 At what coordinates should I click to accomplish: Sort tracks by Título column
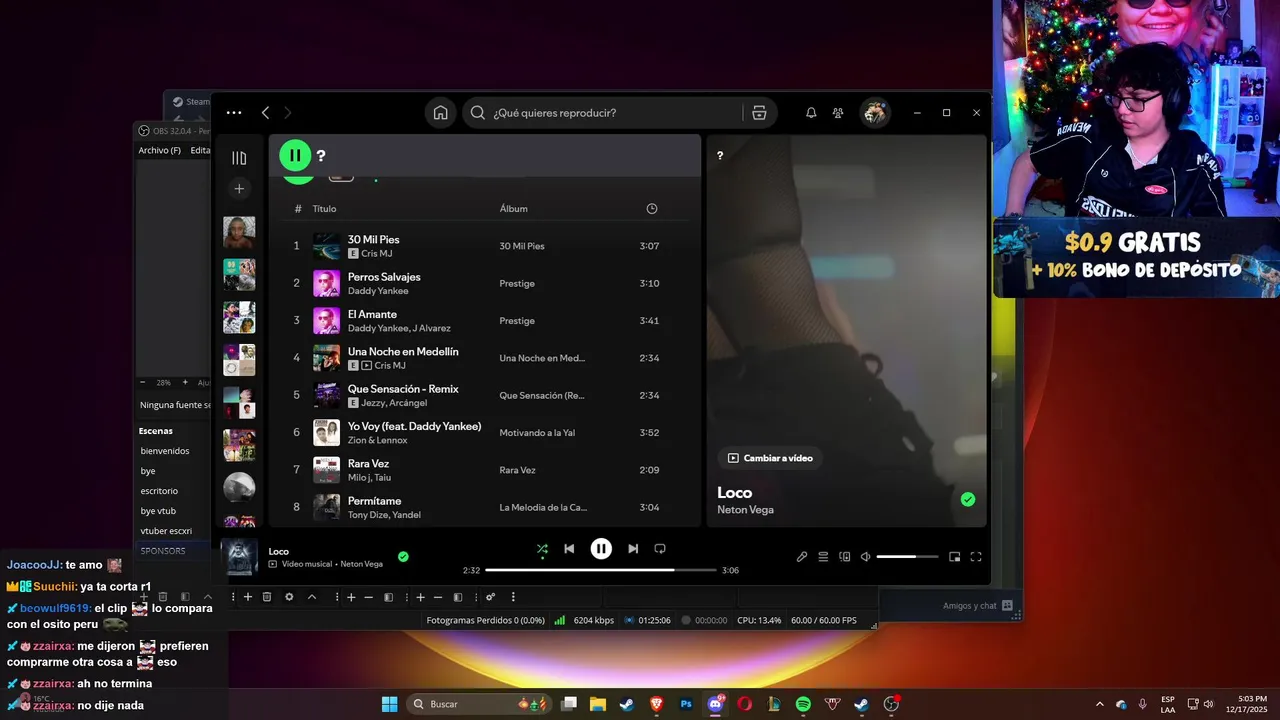coord(324,209)
